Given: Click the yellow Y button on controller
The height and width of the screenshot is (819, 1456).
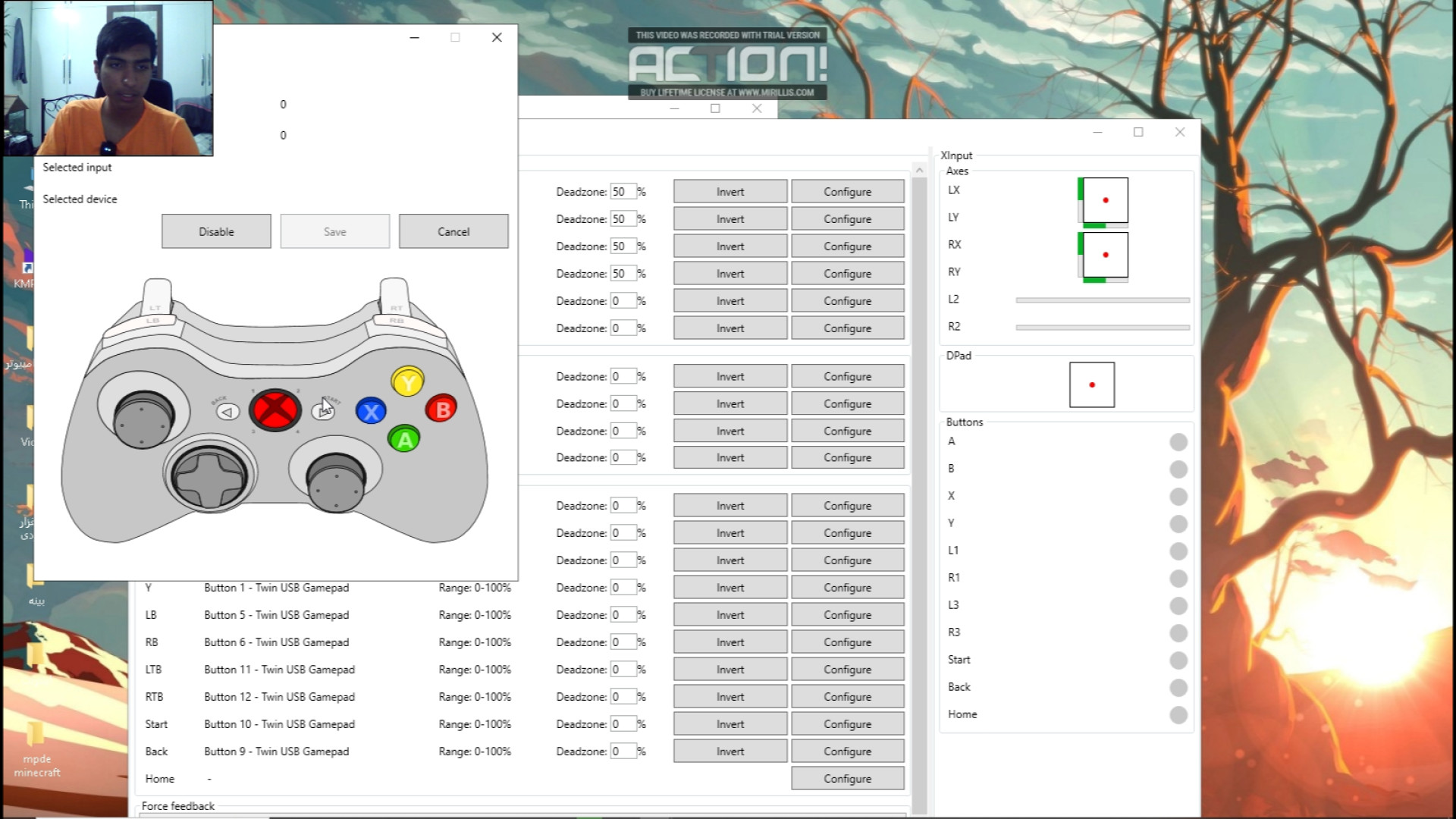Looking at the screenshot, I should coord(408,382).
